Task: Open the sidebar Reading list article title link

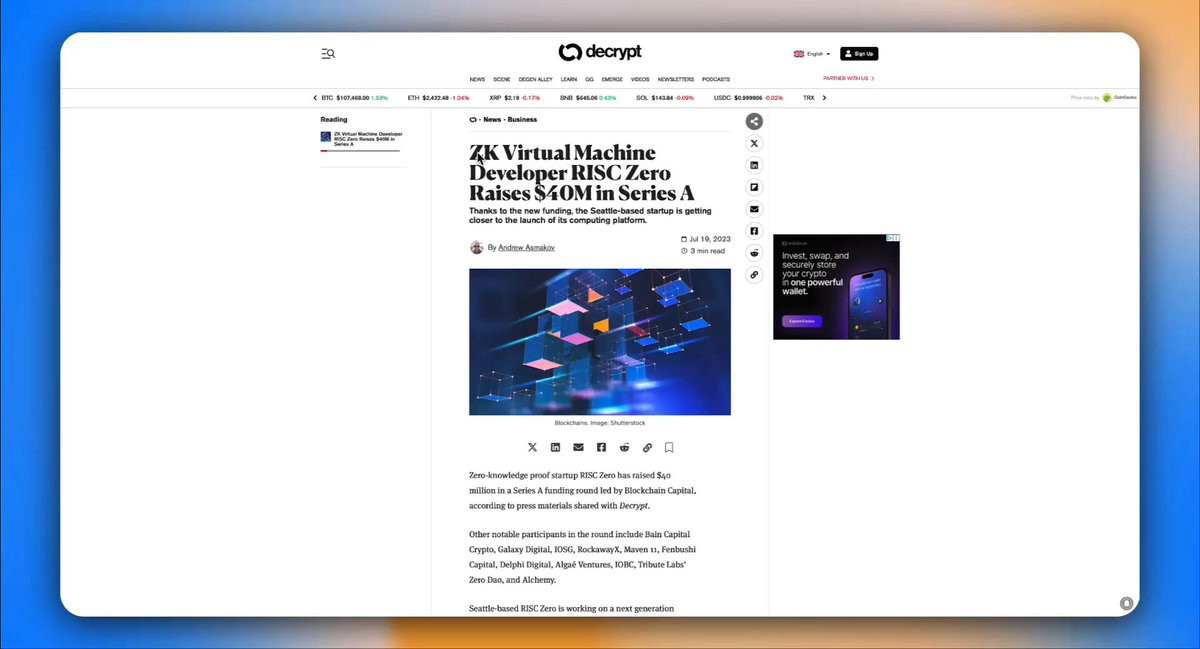Action: pos(368,139)
